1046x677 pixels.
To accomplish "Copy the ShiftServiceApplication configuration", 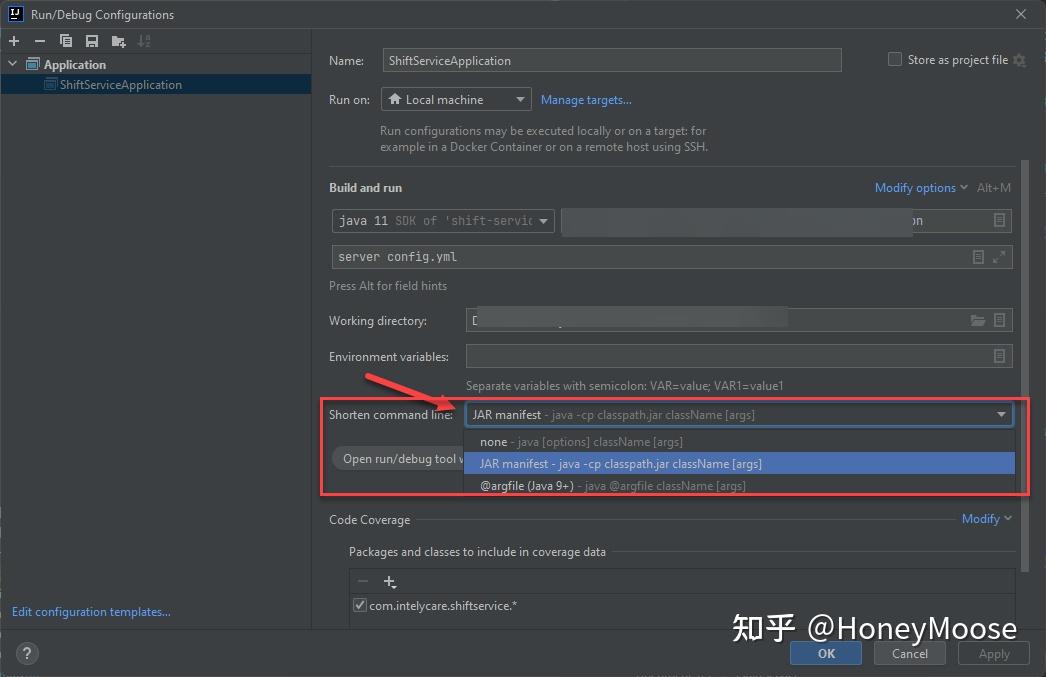I will (x=65, y=41).
